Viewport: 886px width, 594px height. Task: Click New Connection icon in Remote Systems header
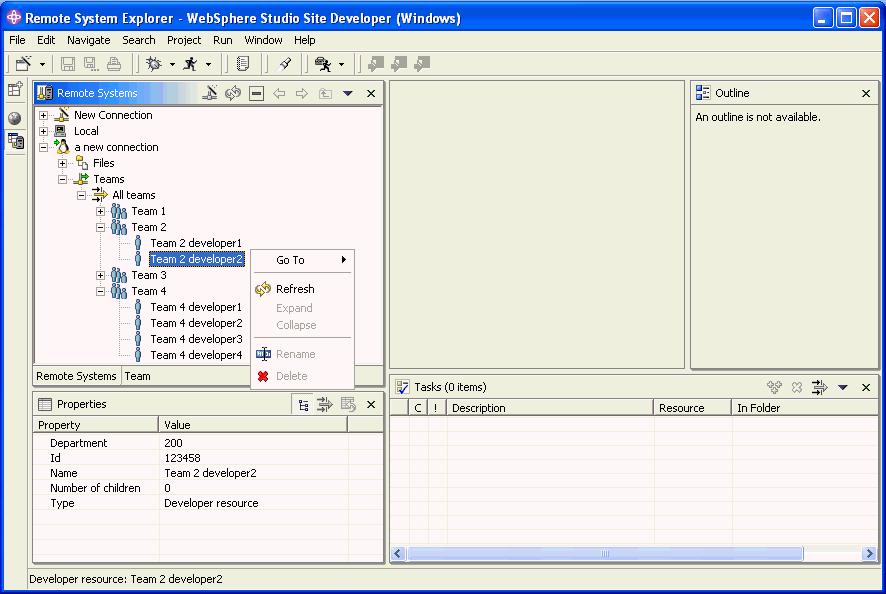click(210, 93)
